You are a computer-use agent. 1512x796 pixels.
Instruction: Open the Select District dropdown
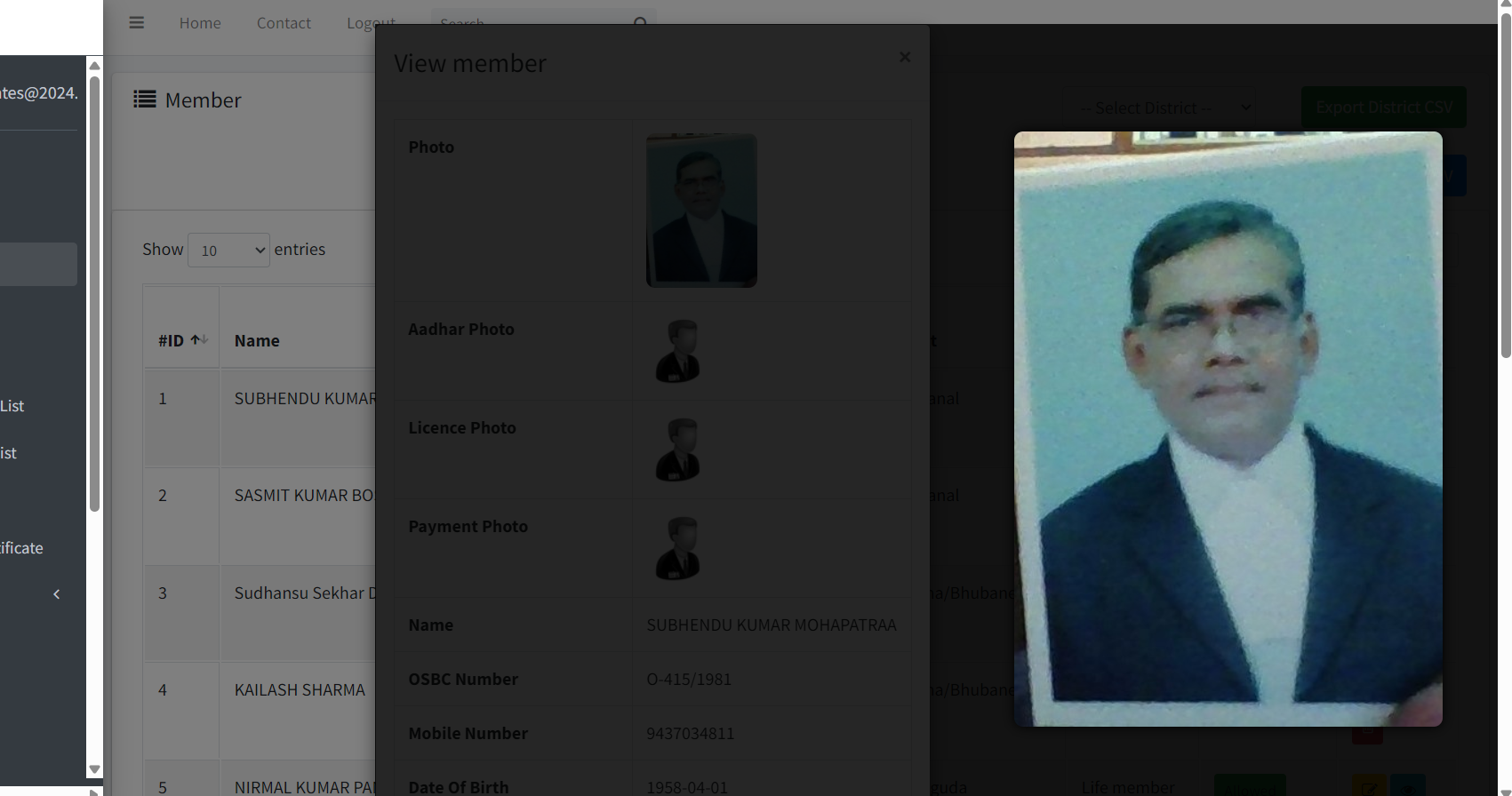tap(1164, 107)
